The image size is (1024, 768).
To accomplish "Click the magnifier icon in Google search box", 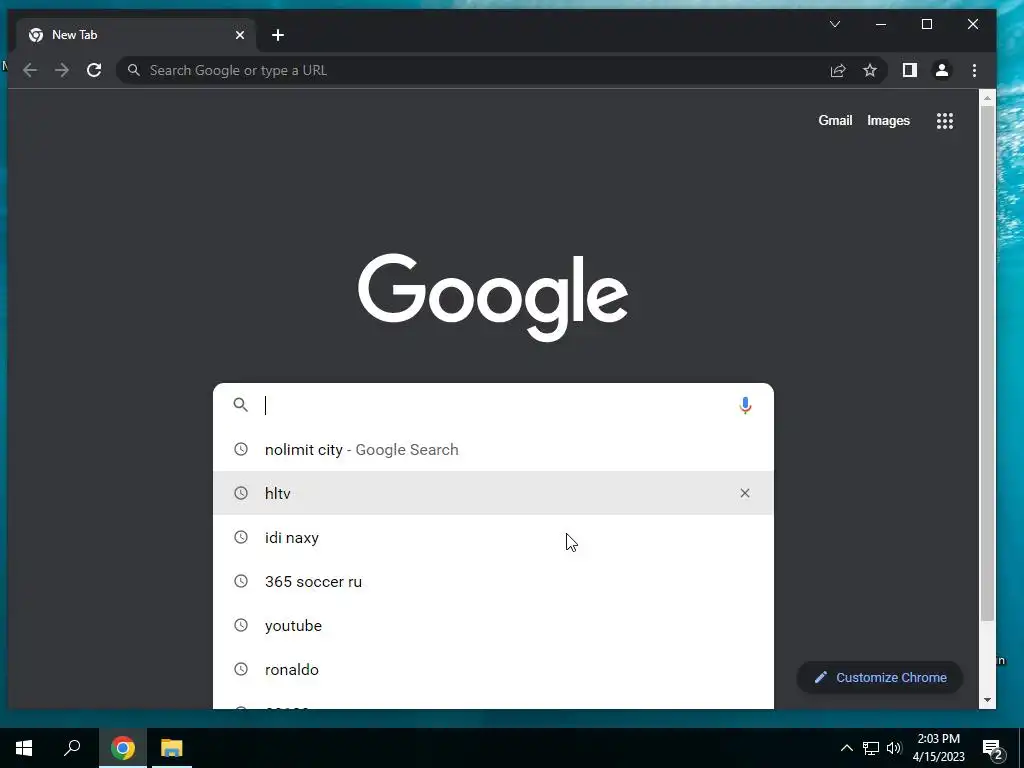I will click(x=240, y=405).
